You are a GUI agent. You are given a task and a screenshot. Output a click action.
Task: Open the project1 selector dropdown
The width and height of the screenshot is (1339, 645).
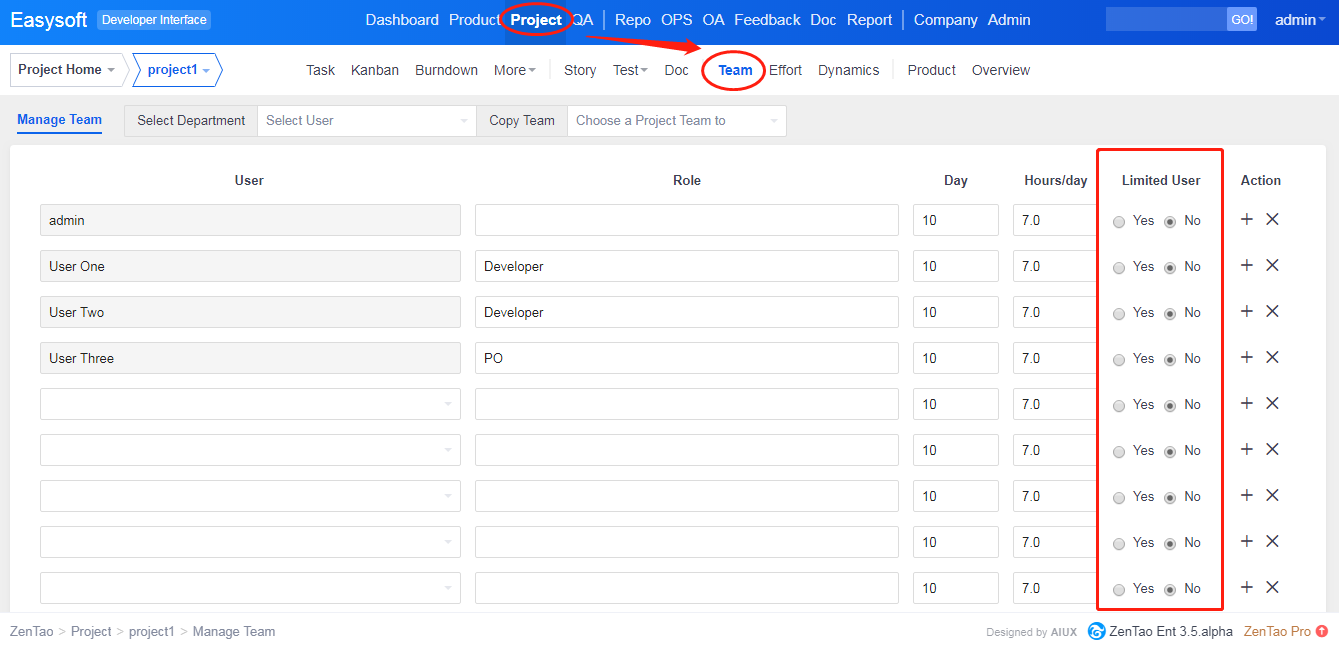click(x=178, y=70)
